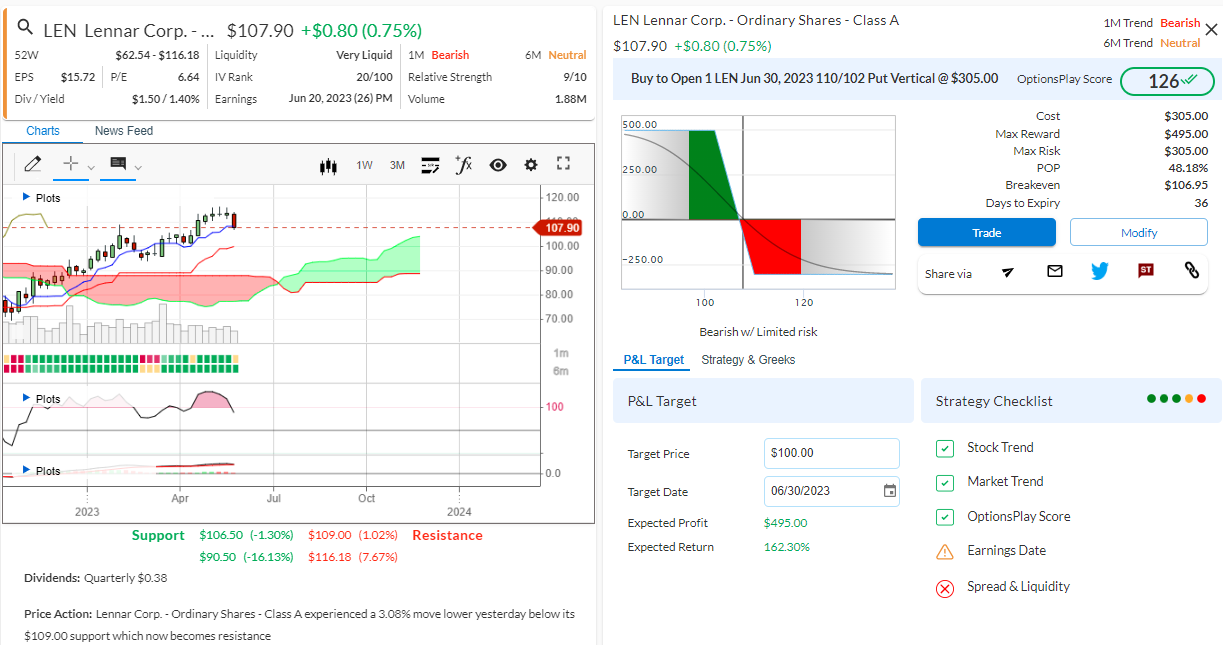The width and height of the screenshot is (1223, 645).
Task: Open the News Feed tab
Action: coord(124,131)
